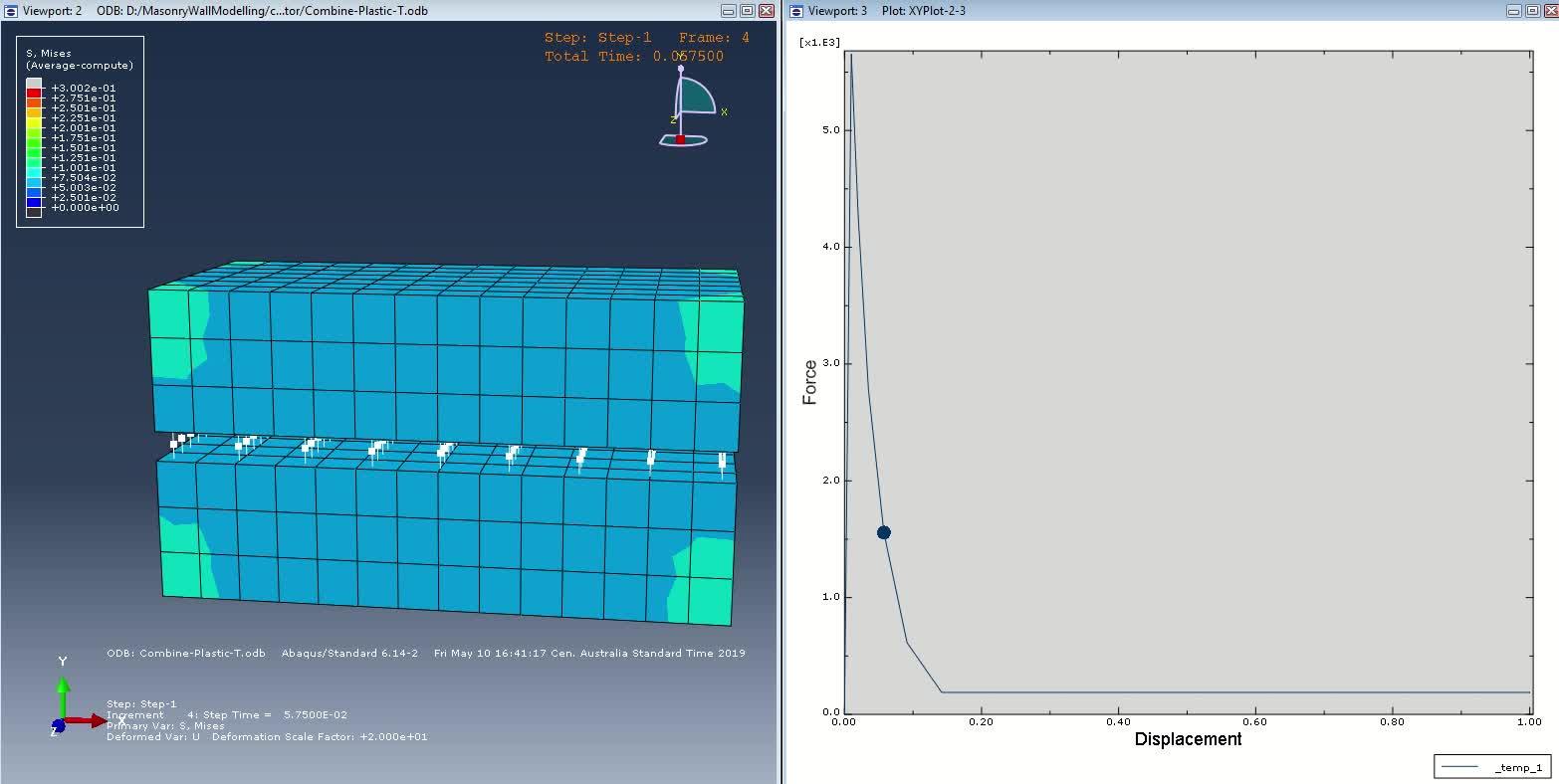1559x784 pixels.
Task: Click the 5.0 tick on the Force axis
Action: 831,130
